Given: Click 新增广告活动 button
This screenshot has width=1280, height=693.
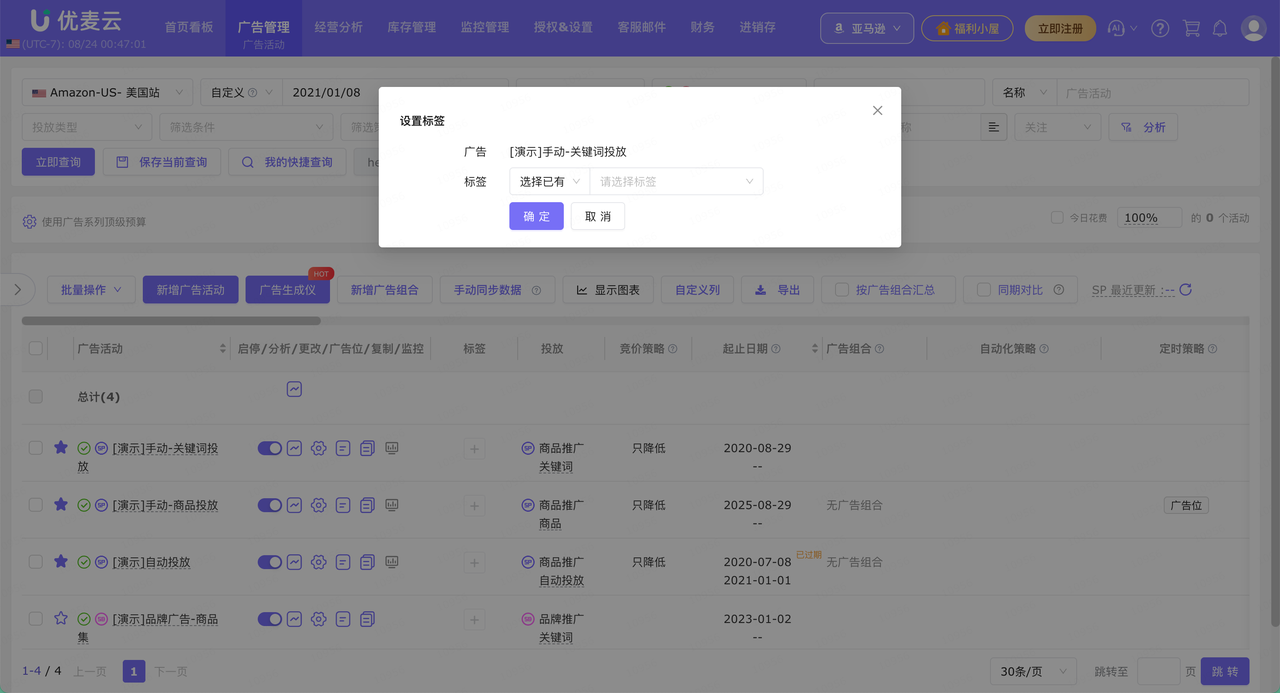Looking at the screenshot, I should tap(190, 290).
